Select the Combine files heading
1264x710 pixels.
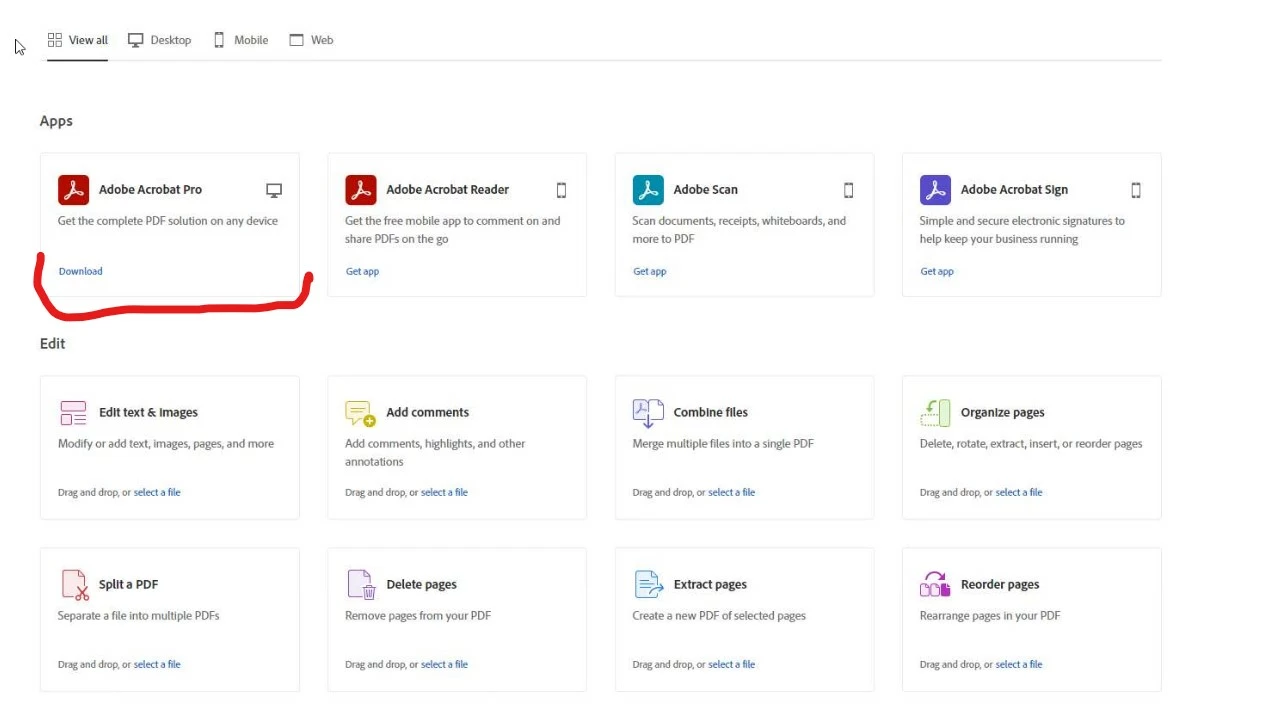pyautogui.click(x=710, y=412)
